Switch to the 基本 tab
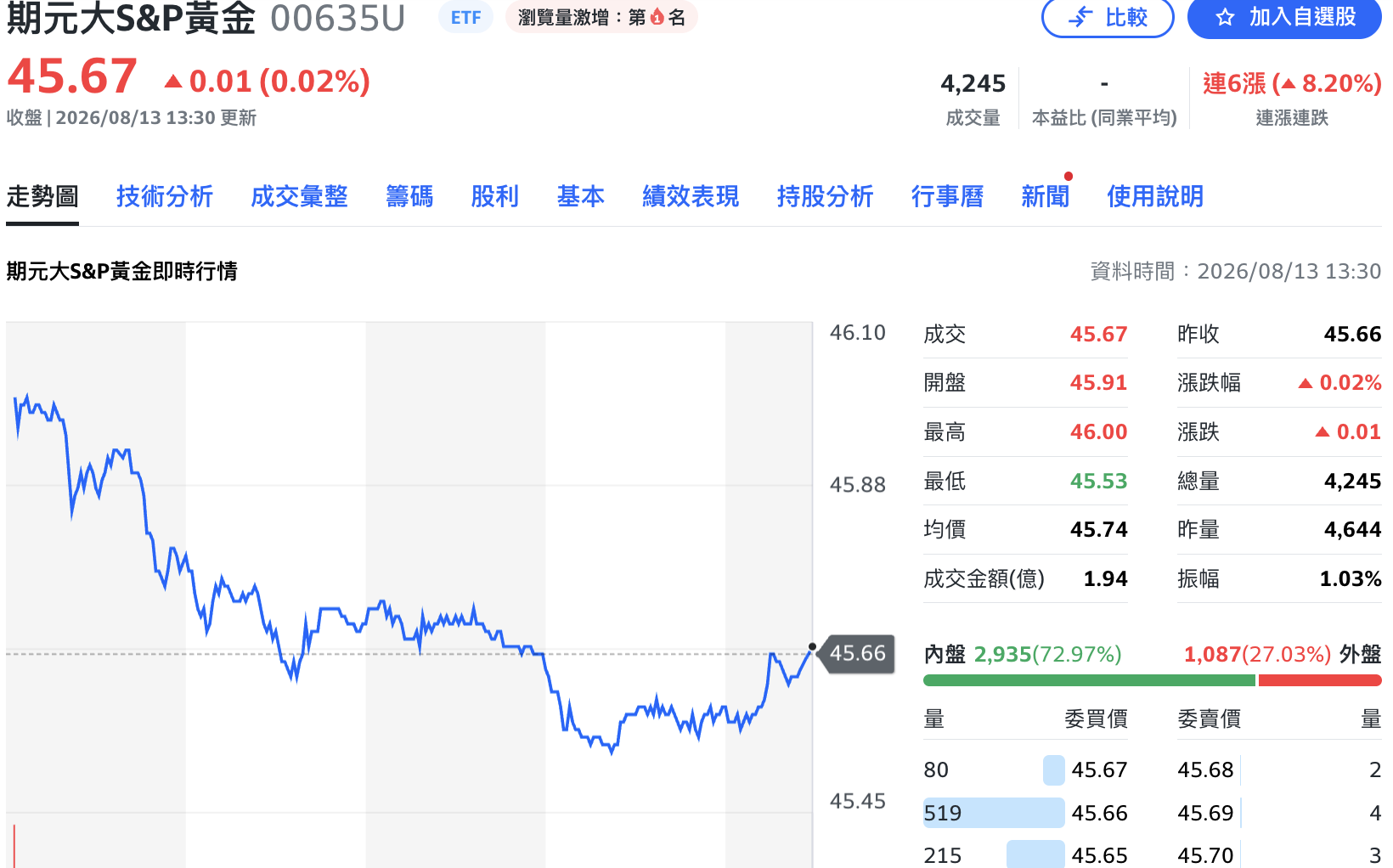 point(581,196)
